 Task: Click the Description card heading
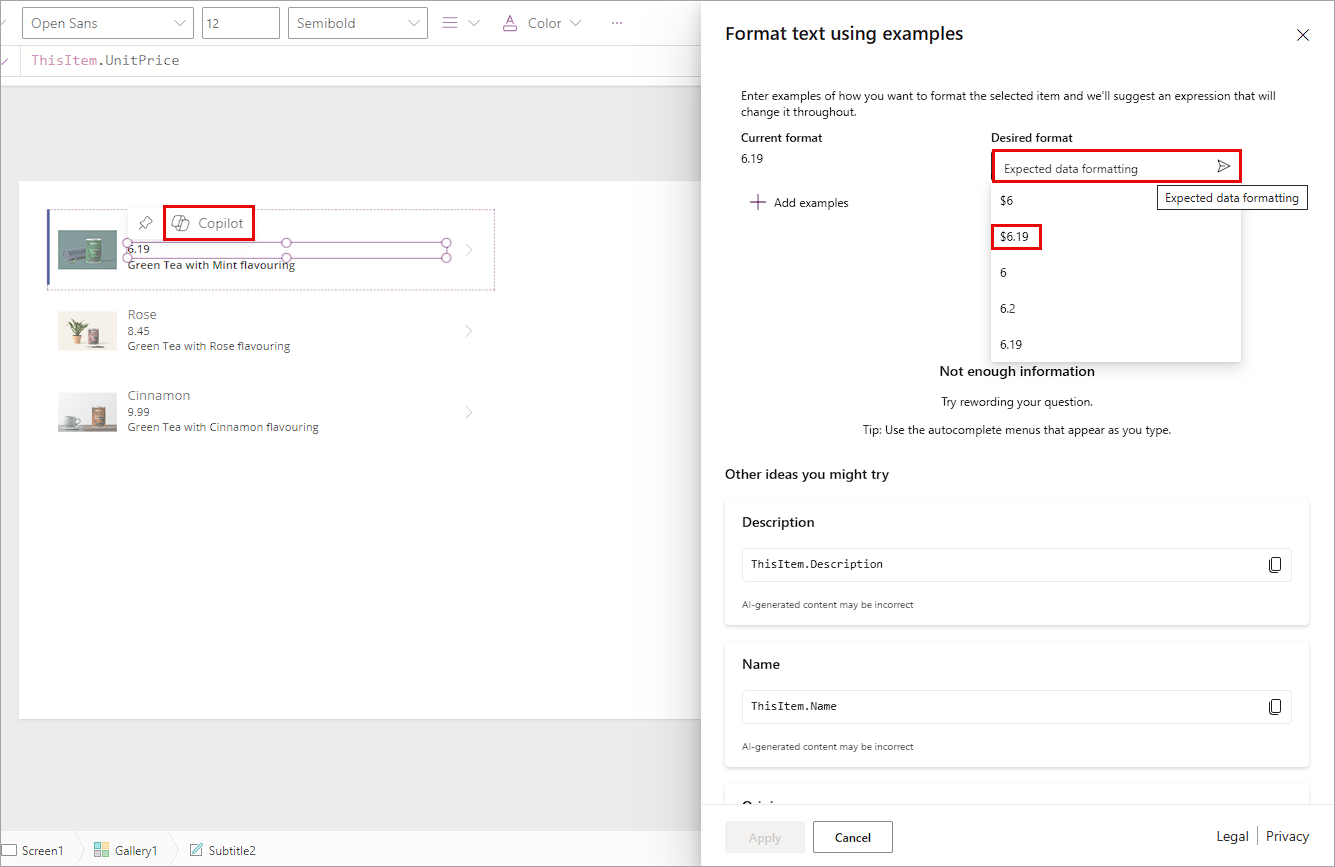(778, 523)
